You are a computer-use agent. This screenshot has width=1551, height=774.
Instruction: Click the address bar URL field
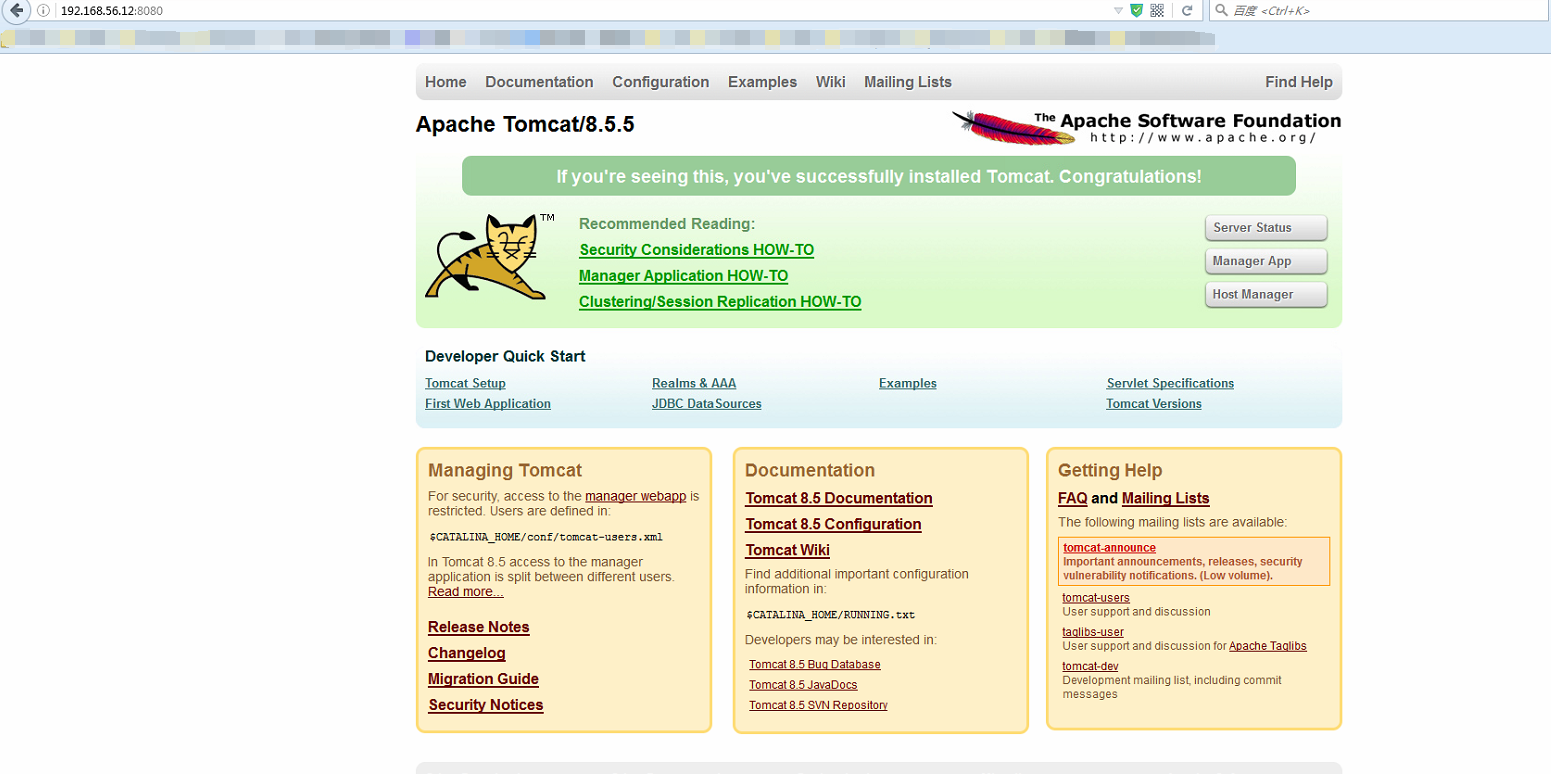[x=580, y=10]
